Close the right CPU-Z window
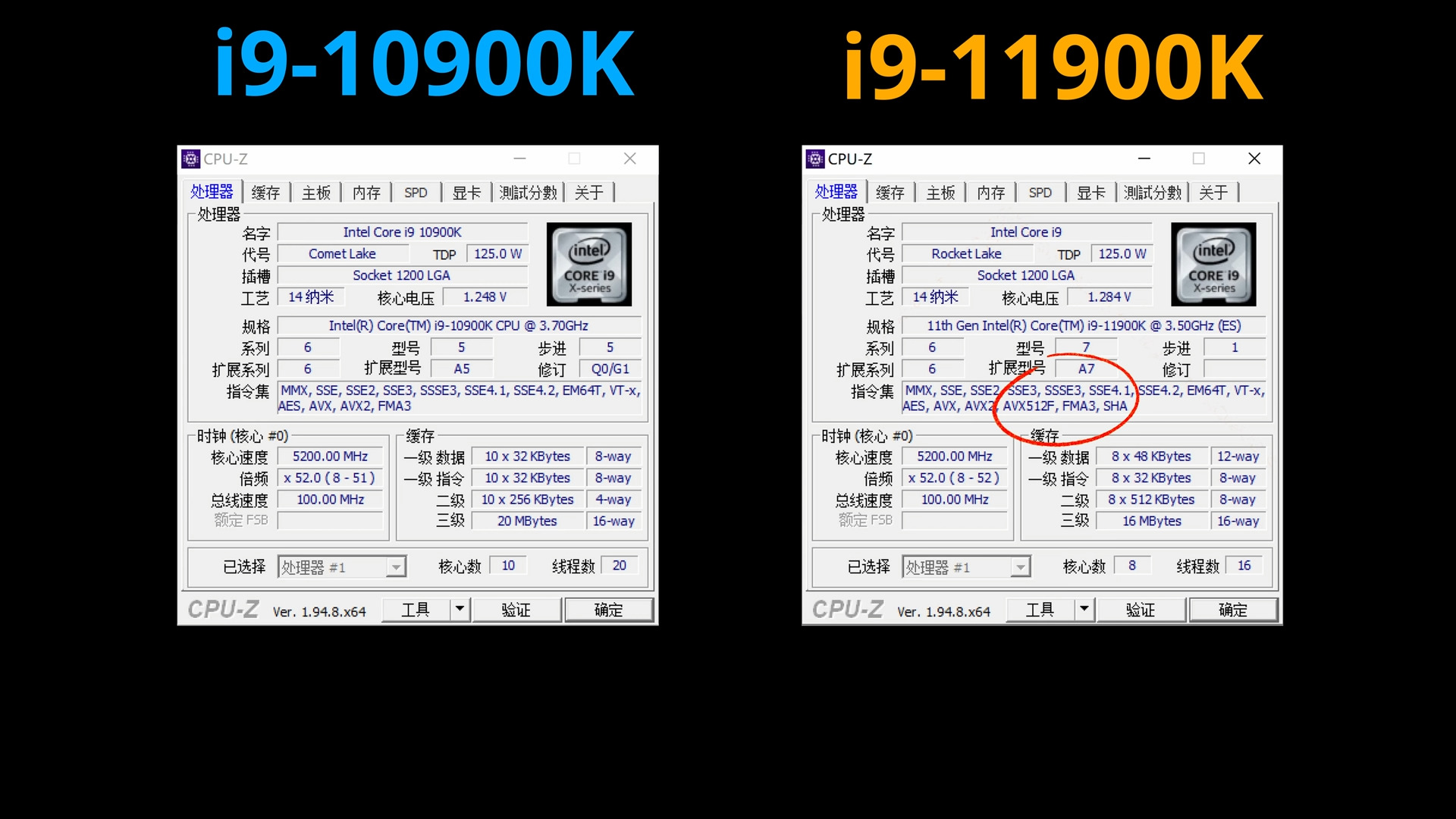Screen dimensions: 1456x819 [x=1254, y=158]
